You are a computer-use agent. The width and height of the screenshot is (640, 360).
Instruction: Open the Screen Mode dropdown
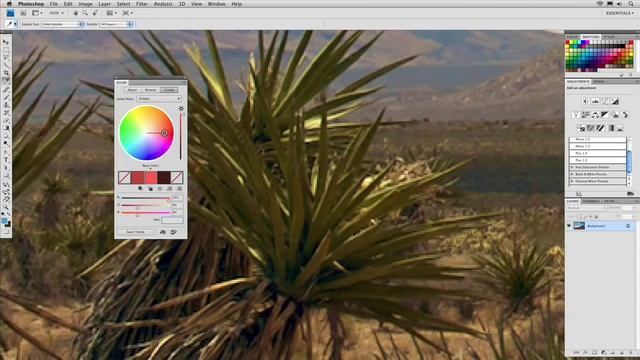[x=128, y=13]
